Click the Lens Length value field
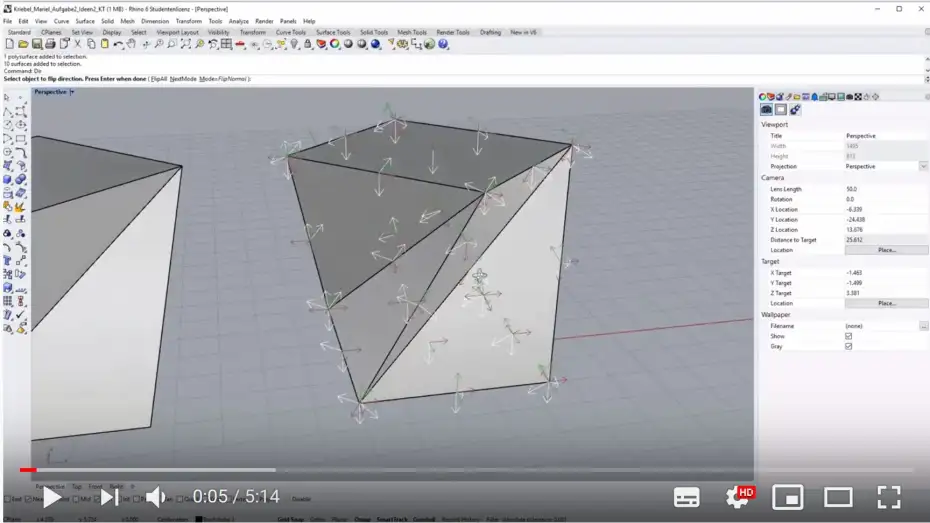930x523 pixels. click(886, 189)
